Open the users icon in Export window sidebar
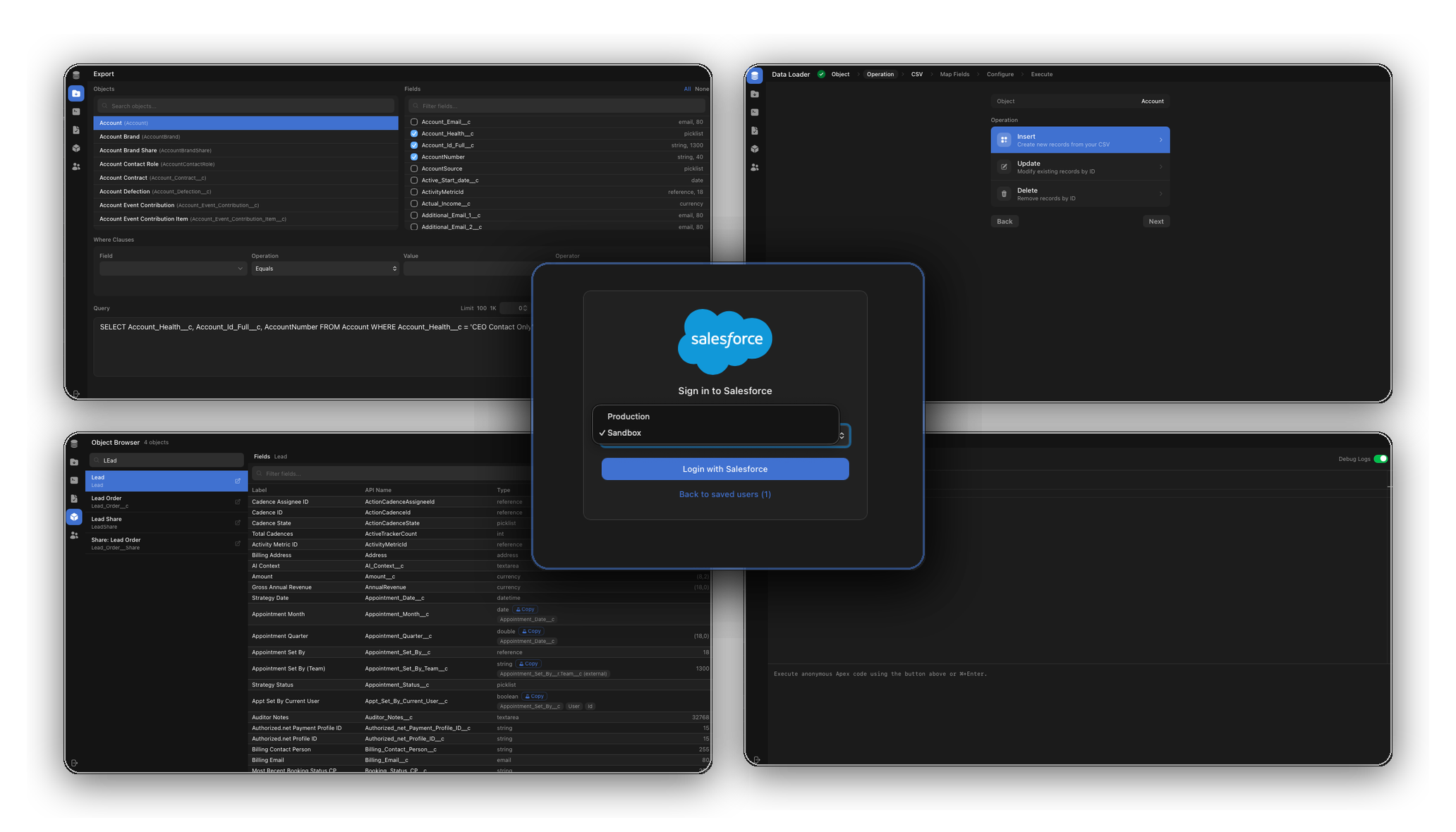1456x832 pixels. pyautogui.click(x=76, y=166)
